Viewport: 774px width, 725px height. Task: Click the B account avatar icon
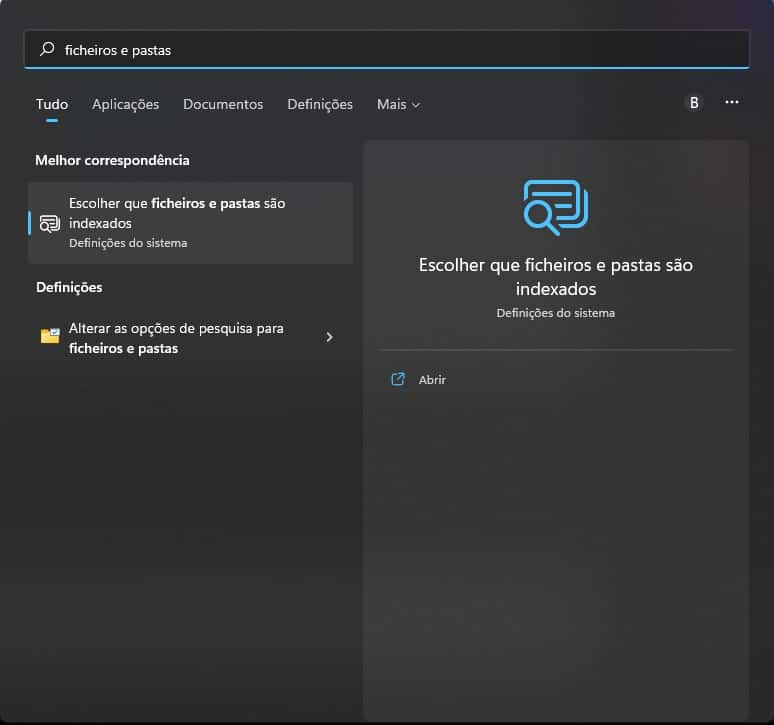click(694, 102)
